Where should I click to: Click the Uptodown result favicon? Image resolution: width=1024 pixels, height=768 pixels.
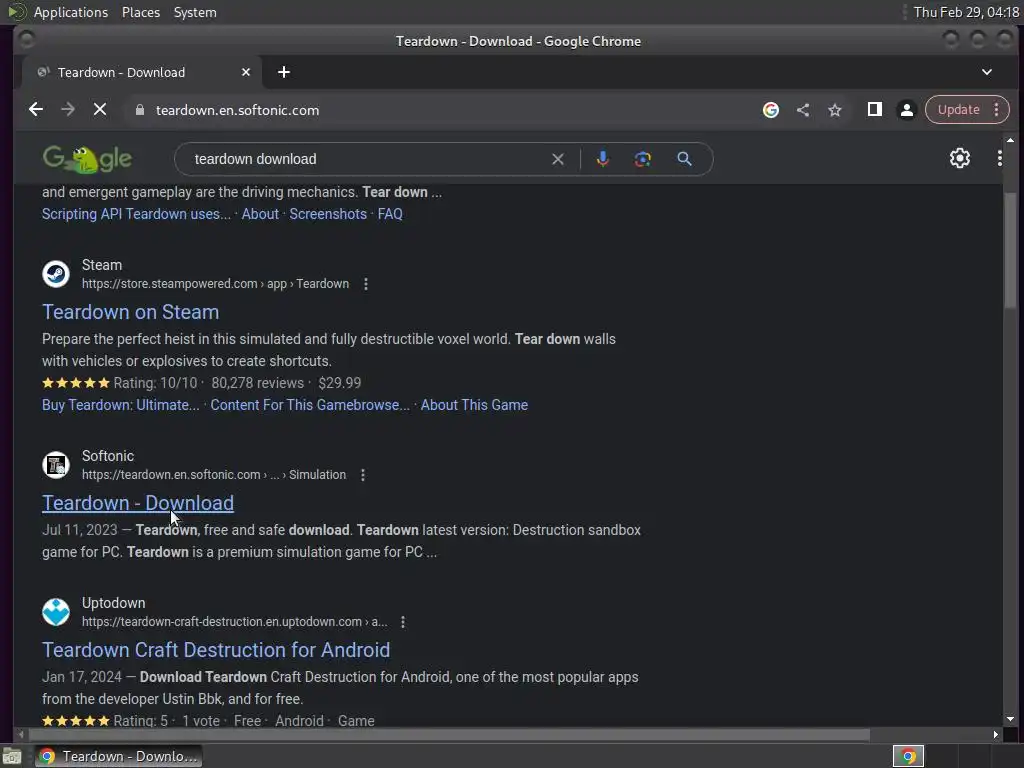tap(56, 612)
